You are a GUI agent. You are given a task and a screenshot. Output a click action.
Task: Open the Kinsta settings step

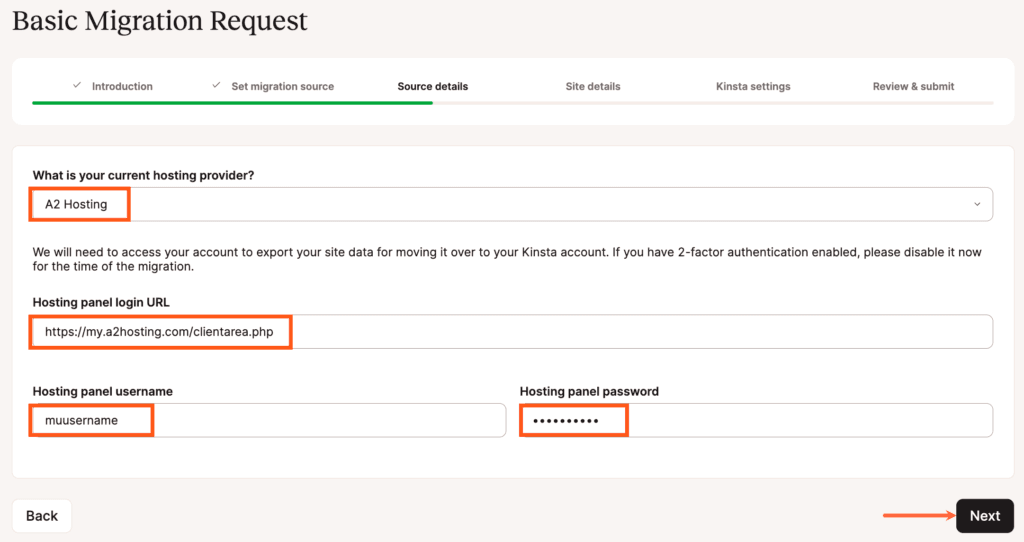(753, 87)
